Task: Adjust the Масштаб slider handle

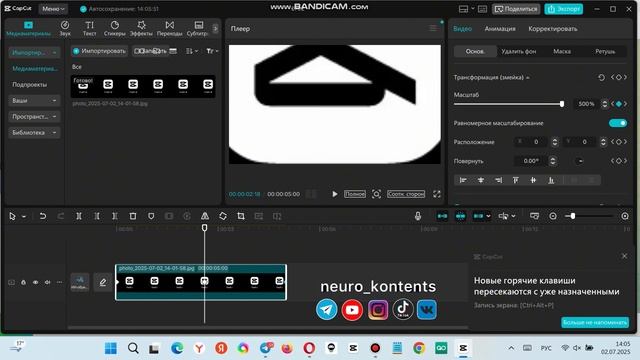Action: [562, 104]
